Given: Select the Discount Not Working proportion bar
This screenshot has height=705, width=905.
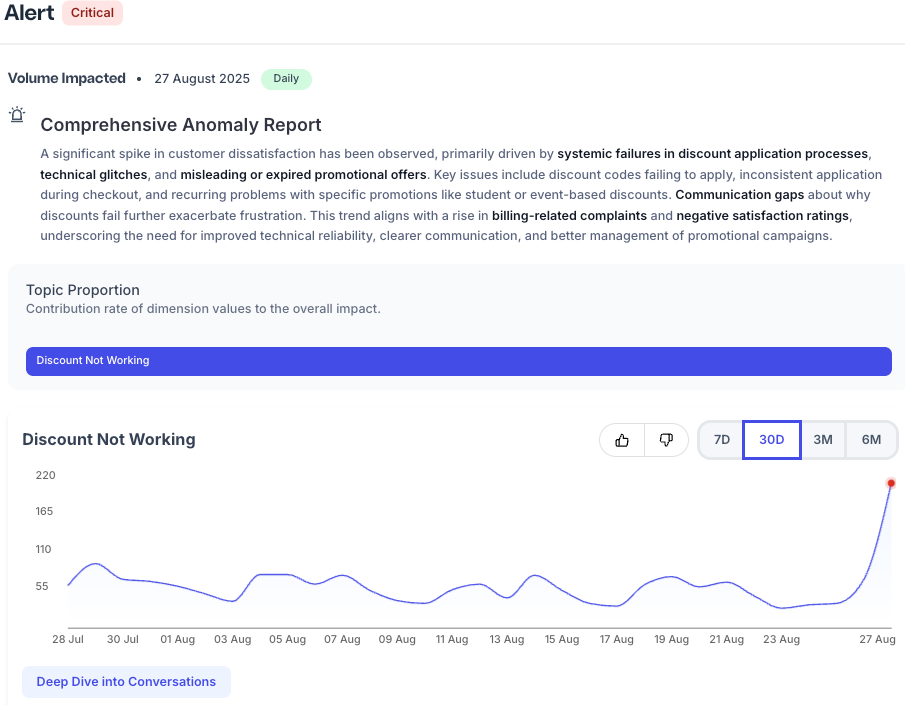Looking at the screenshot, I should coord(459,361).
